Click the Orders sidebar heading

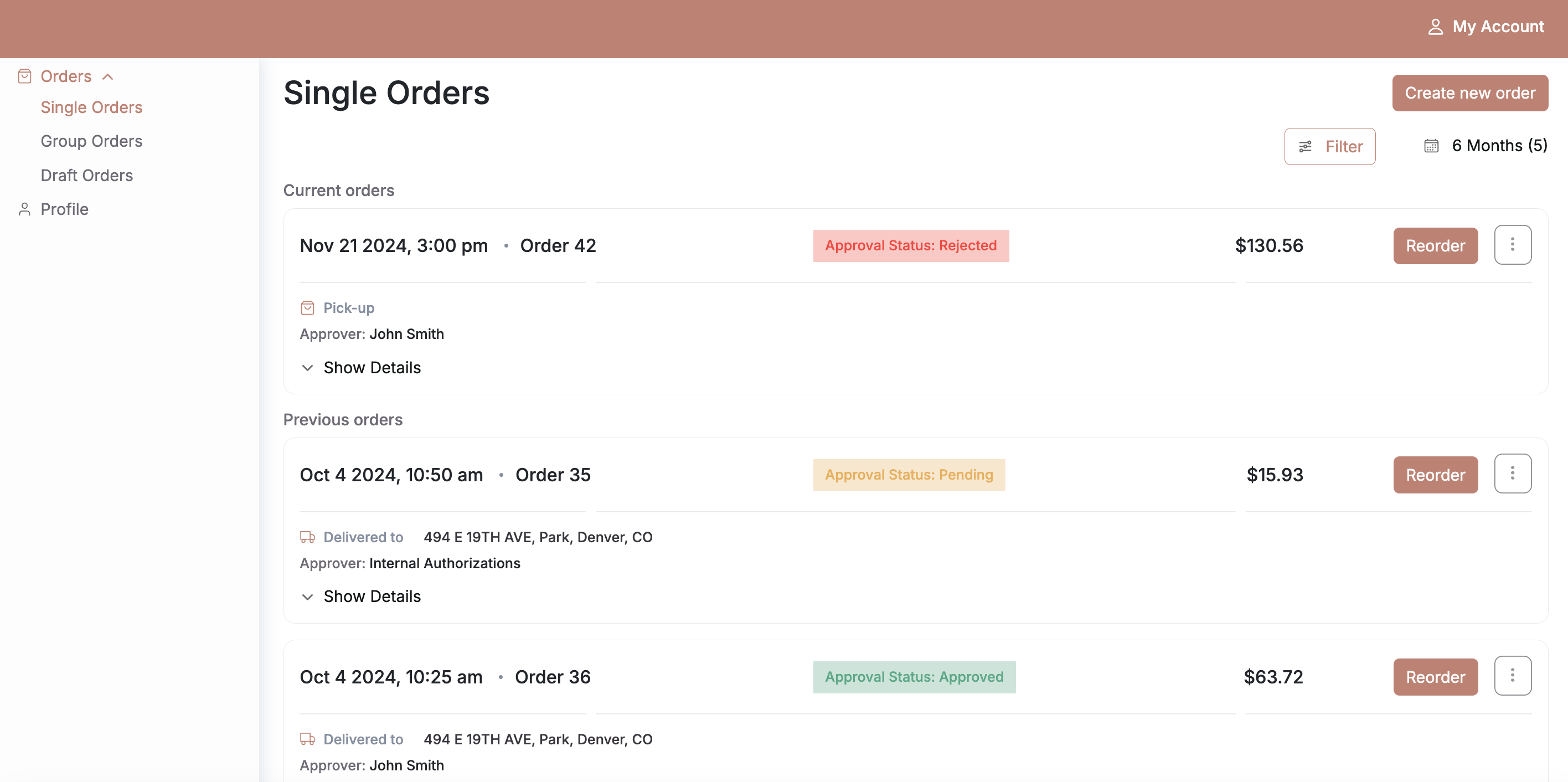[66, 76]
